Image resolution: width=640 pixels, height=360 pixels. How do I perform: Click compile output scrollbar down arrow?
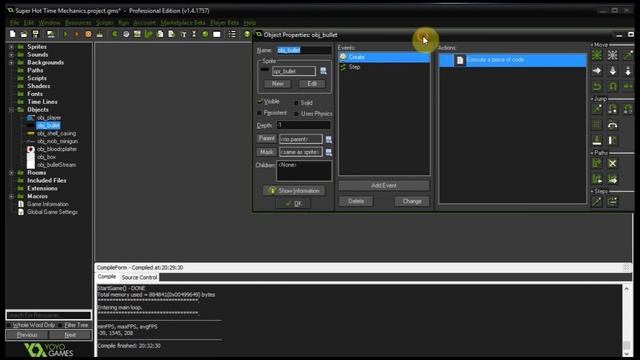pyautogui.click(x=627, y=353)
